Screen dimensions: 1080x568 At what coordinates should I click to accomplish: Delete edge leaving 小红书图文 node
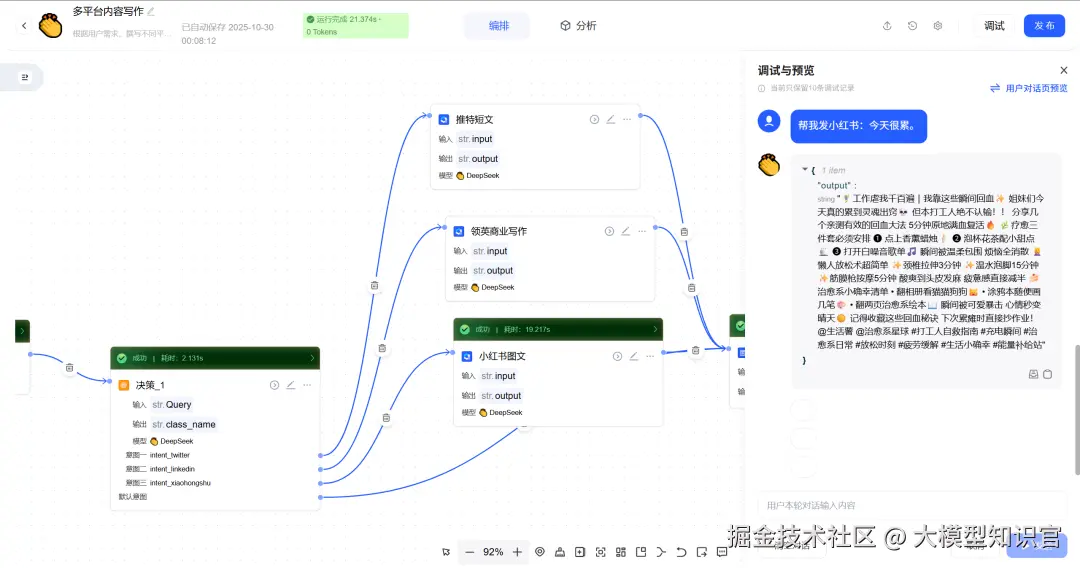coord(696,350)
